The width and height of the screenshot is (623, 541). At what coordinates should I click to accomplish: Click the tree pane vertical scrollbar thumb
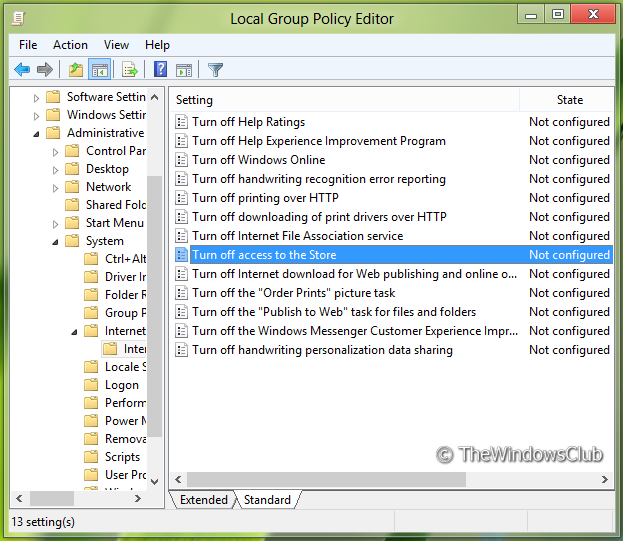(155, 306)
